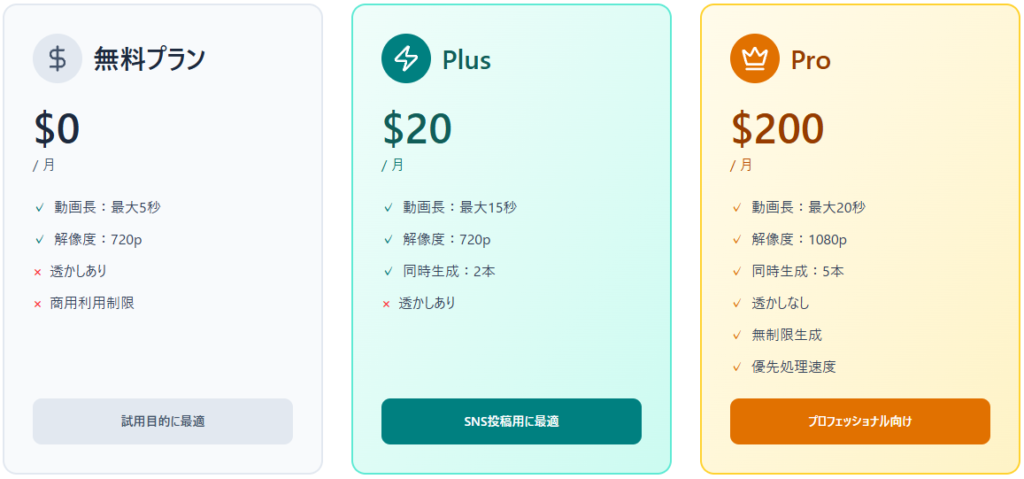Screen dimensions: 1024x479
Task: Click the red X beside 商用利用制限
Action: point(38,304)
